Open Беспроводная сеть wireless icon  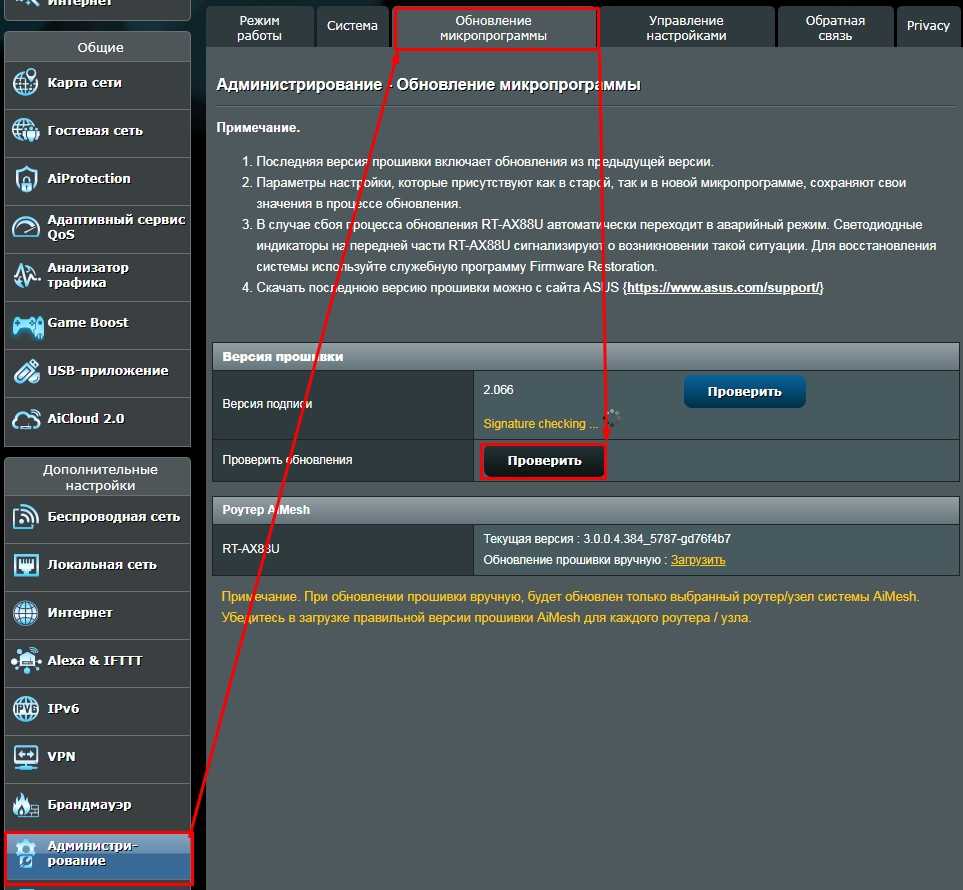(25, 517)
